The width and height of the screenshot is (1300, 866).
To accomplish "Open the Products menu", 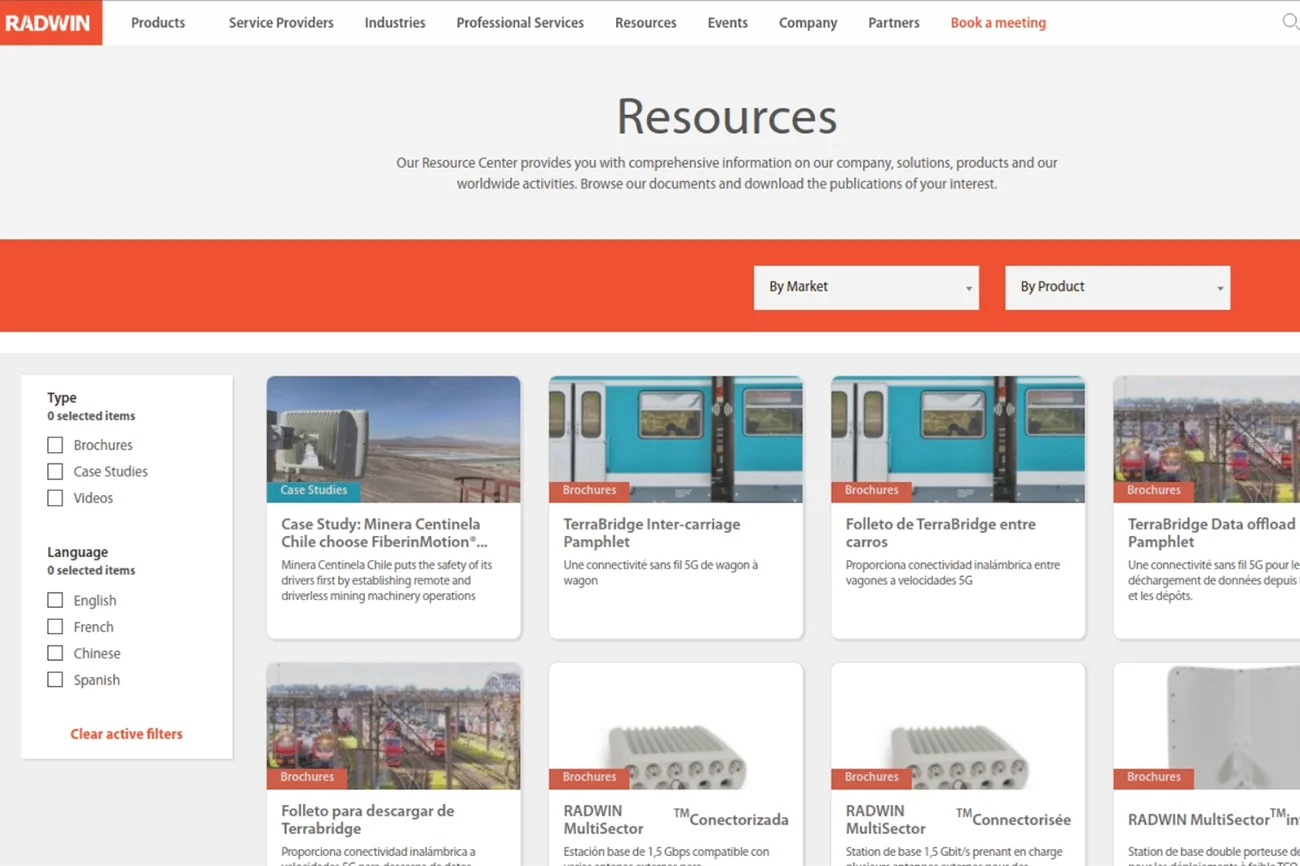I will point(158,23).
